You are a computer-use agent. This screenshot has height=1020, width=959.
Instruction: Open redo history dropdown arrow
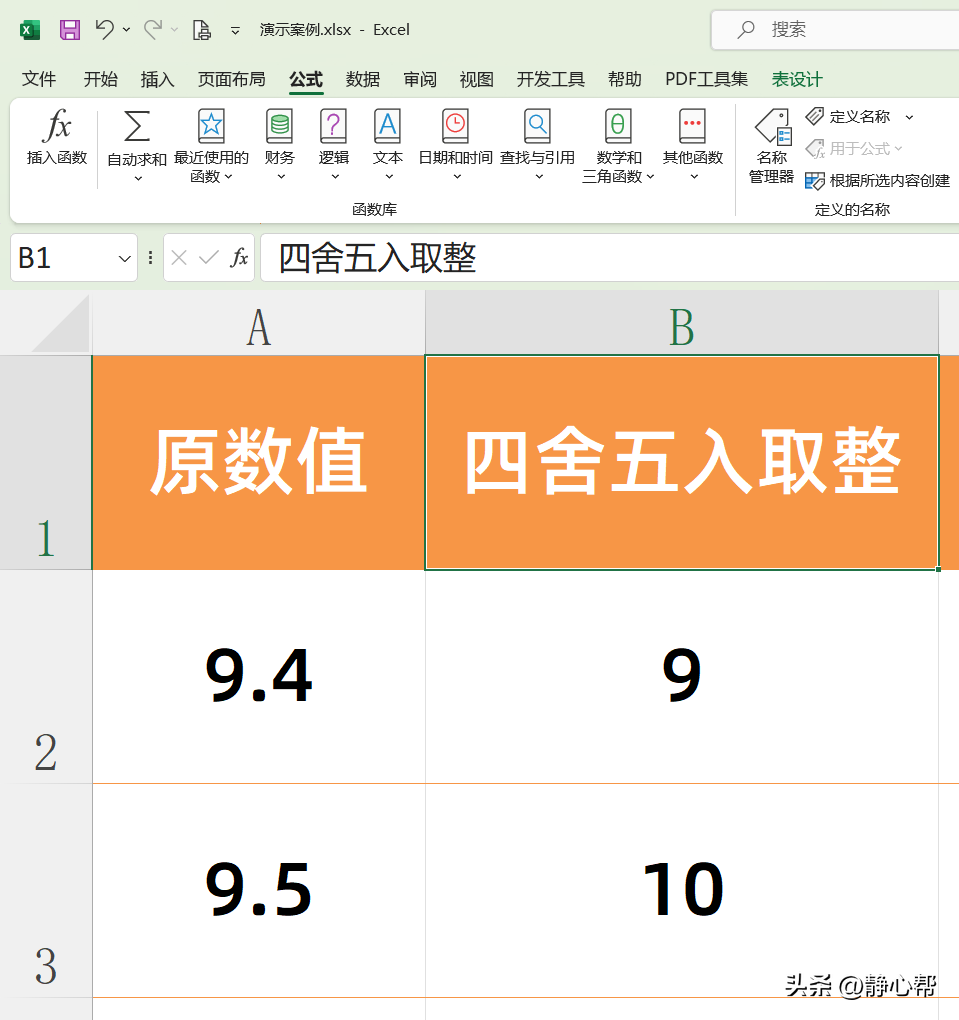[x=174, y=30]
